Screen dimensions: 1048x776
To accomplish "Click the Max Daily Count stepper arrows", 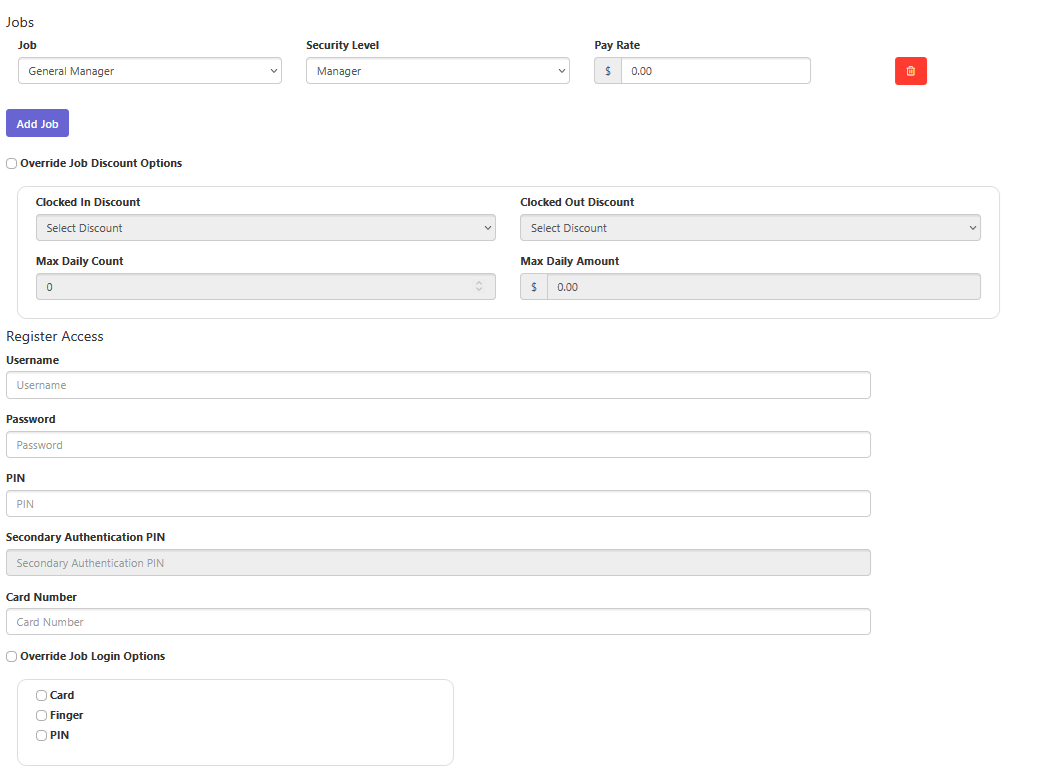I will 479,287.
